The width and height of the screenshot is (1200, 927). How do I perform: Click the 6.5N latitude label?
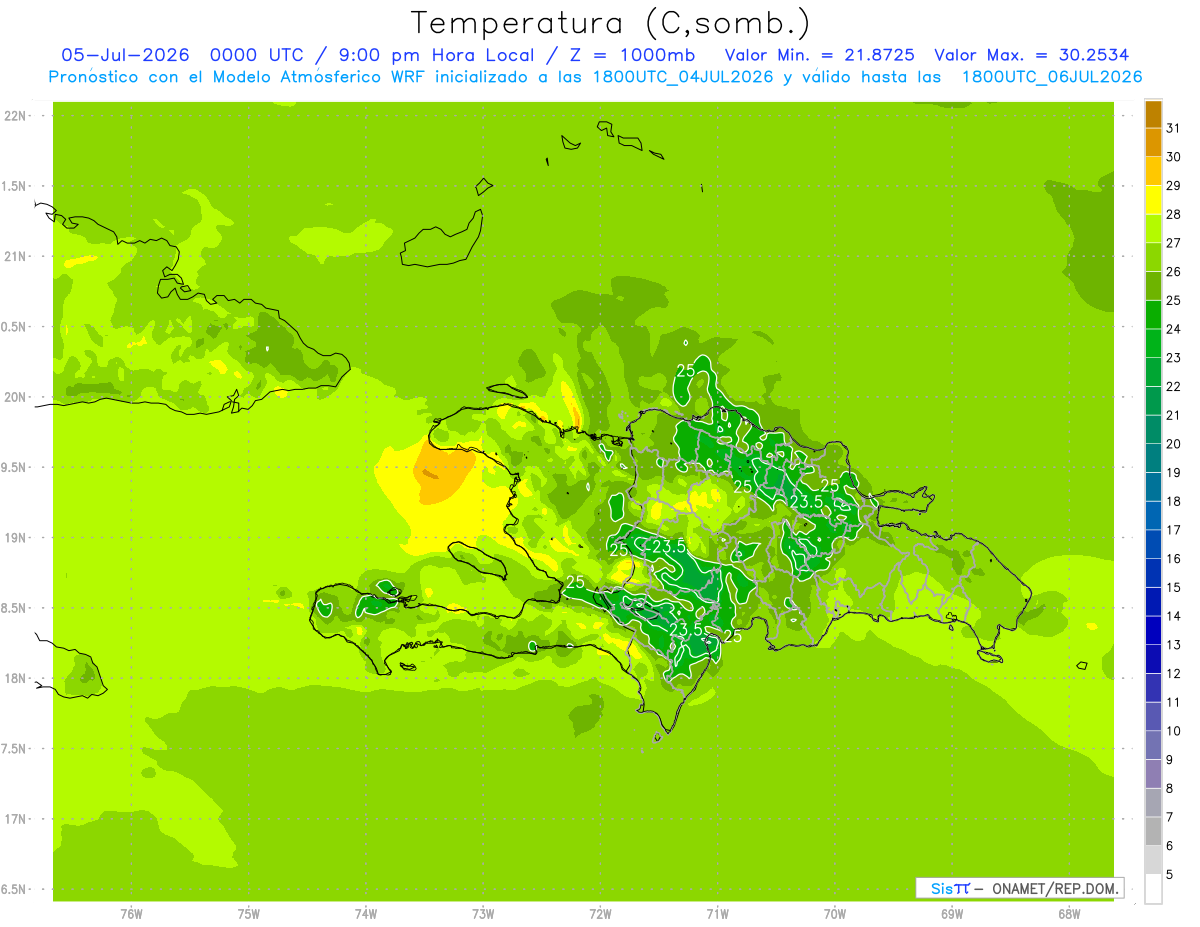tap(14, 889)
